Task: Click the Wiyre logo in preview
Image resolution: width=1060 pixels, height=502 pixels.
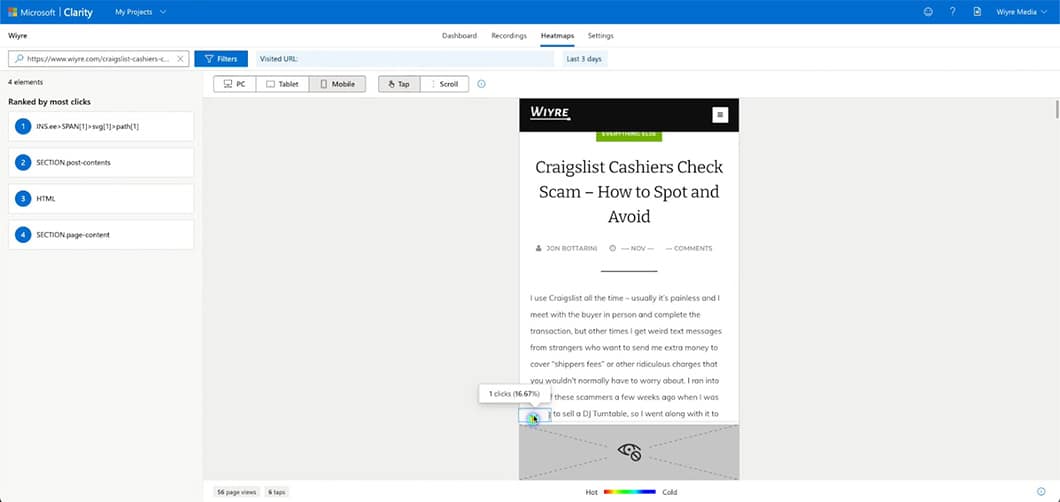Action: [550, 112]
